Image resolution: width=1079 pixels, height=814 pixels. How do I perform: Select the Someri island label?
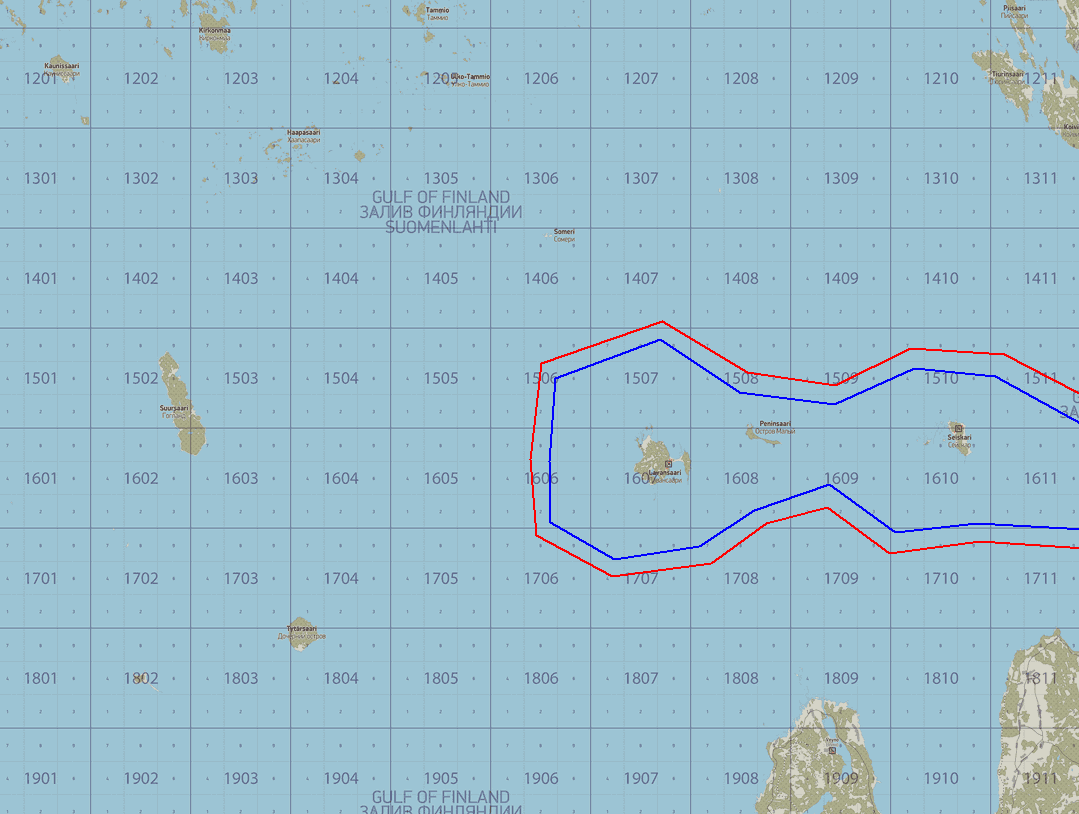coord(564,232)
